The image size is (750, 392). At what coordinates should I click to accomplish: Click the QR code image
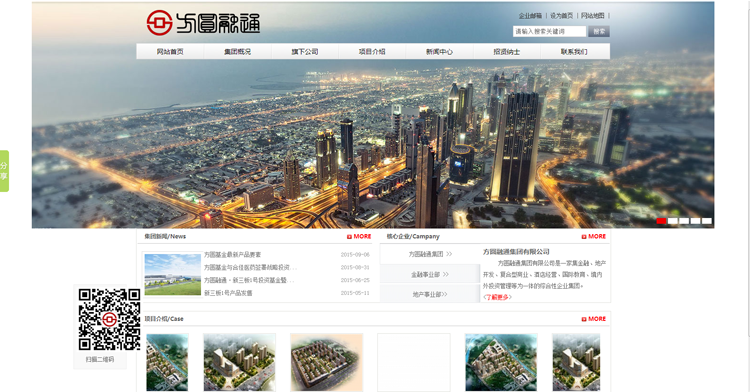pyautogui.click(x=110, y=319)
